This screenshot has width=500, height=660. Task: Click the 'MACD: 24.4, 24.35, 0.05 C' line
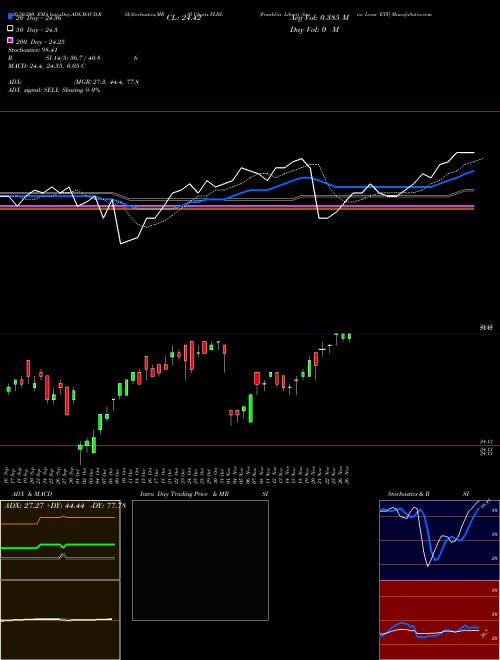[x=46, y=66]
